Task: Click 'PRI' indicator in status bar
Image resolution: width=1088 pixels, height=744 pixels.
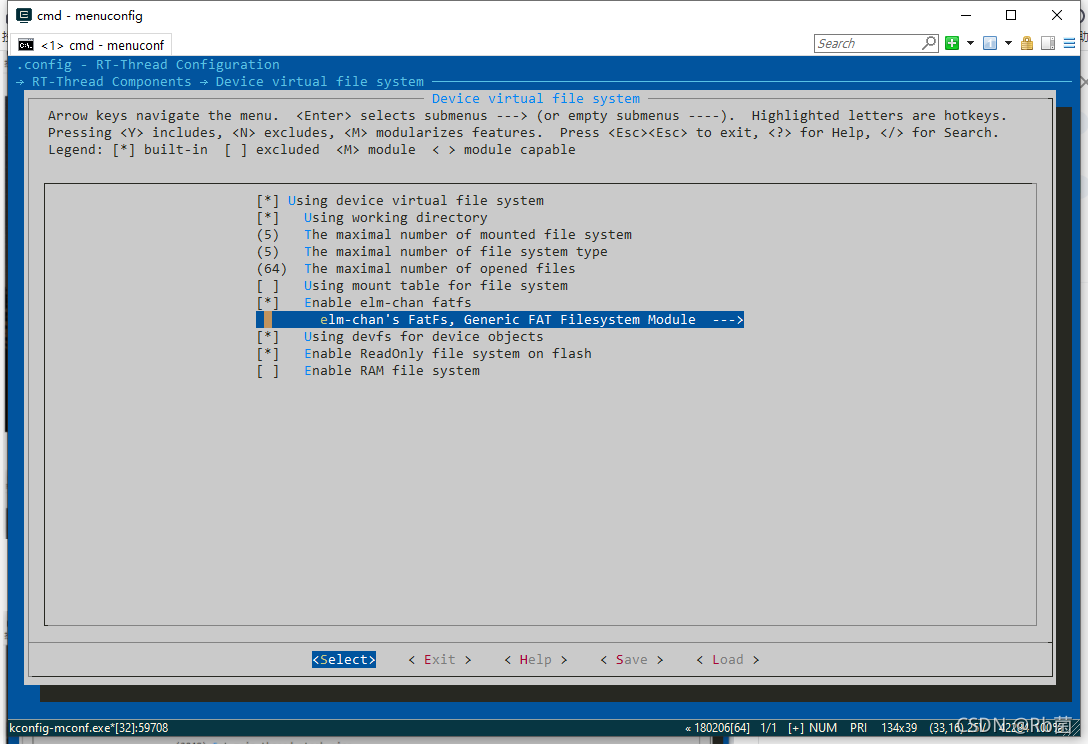Action: click(858, 728)
